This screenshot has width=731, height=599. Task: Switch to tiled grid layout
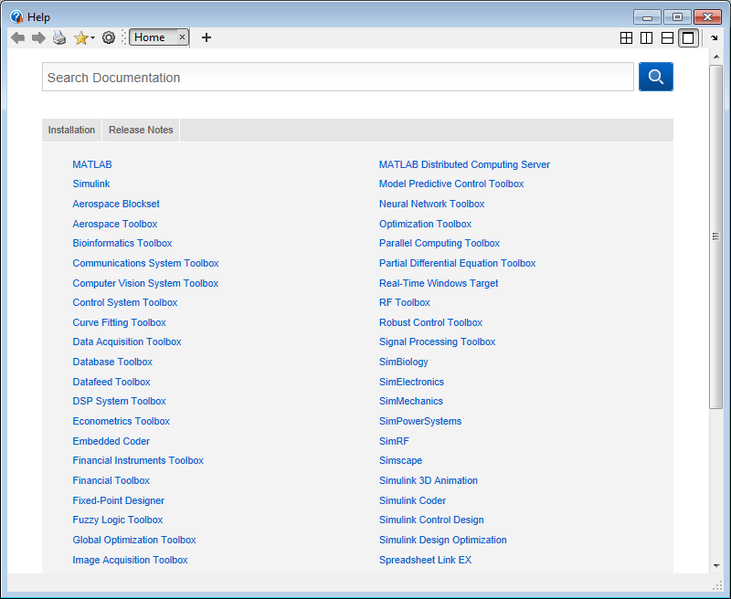(x=626, y=38)
